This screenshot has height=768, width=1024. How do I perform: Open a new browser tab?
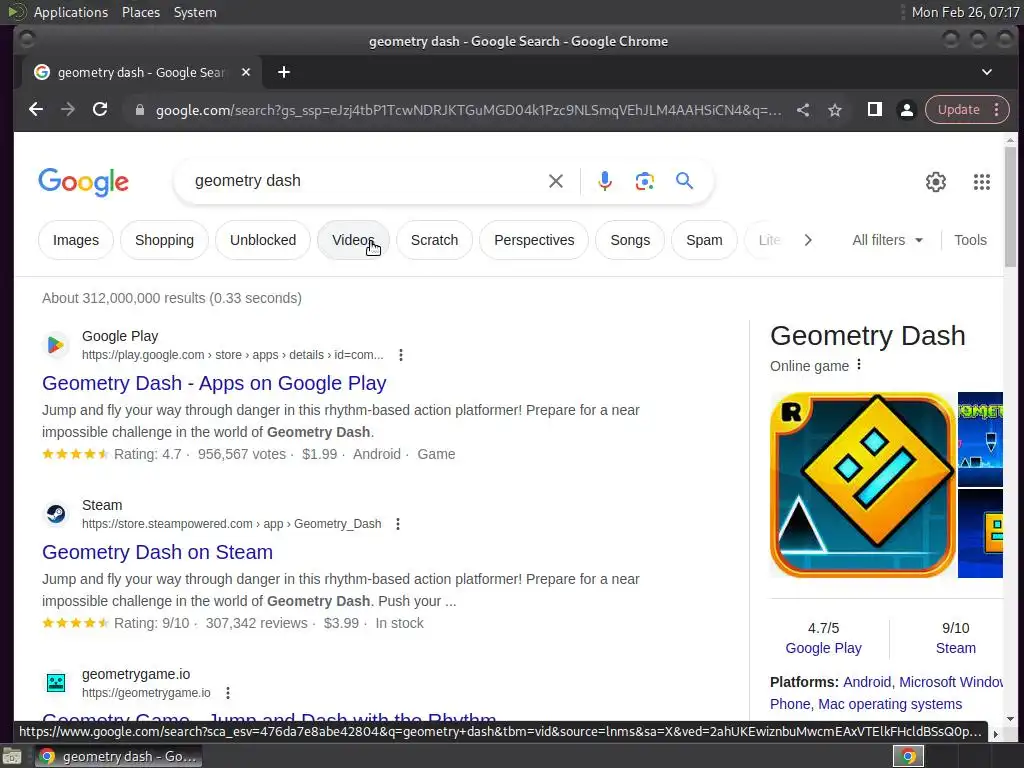(283, 72)
